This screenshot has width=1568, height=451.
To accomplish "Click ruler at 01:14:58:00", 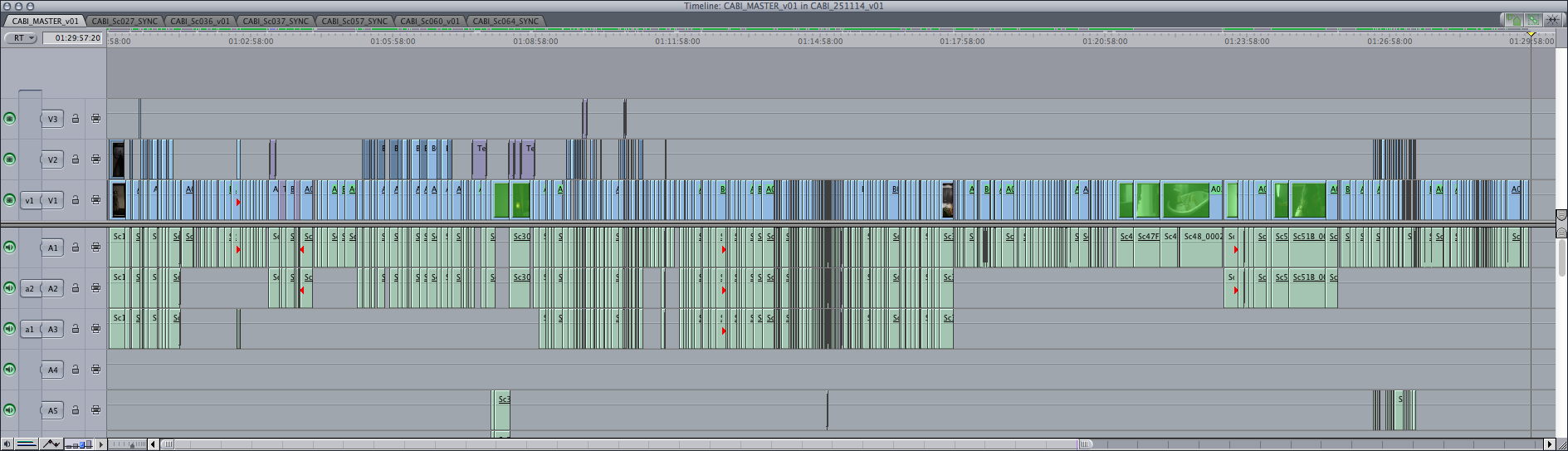I will pos(820,41).
